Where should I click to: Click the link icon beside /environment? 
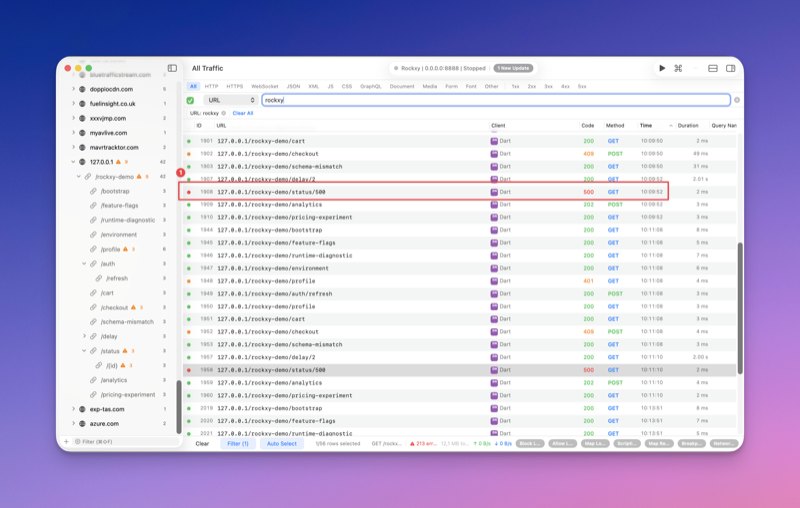coord(93,235)
